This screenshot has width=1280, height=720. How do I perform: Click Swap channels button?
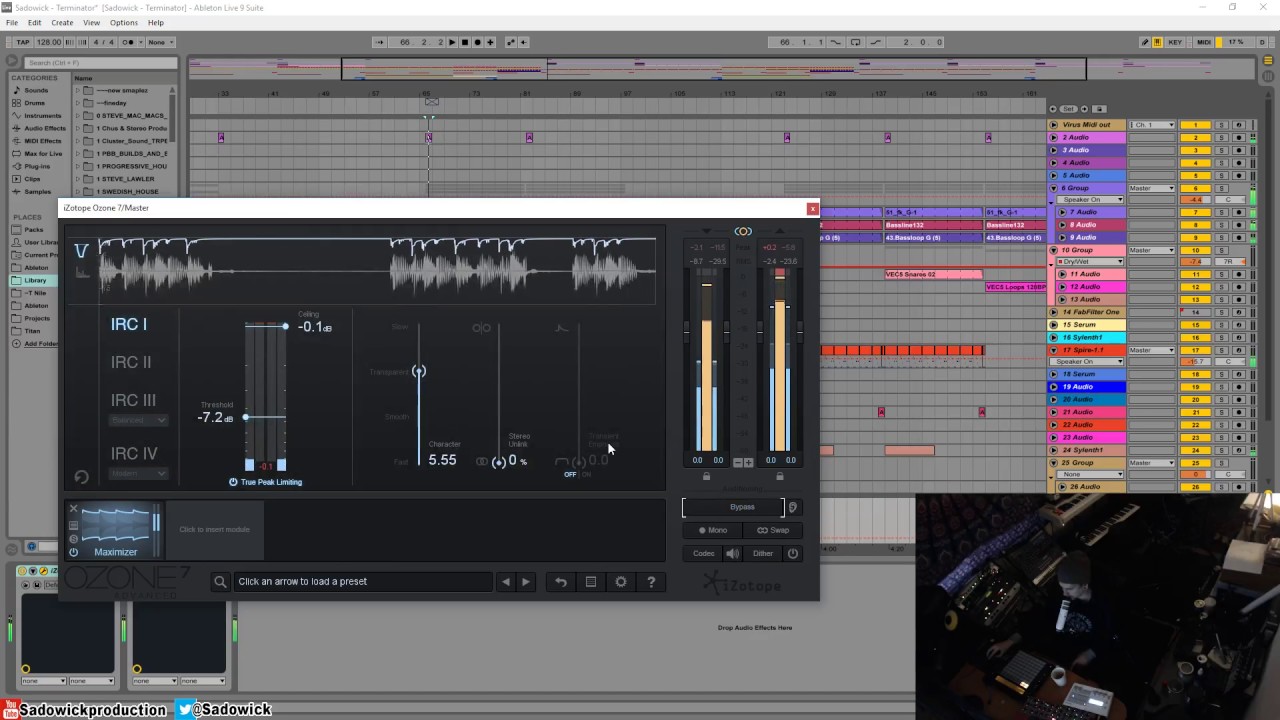[773, 530]
